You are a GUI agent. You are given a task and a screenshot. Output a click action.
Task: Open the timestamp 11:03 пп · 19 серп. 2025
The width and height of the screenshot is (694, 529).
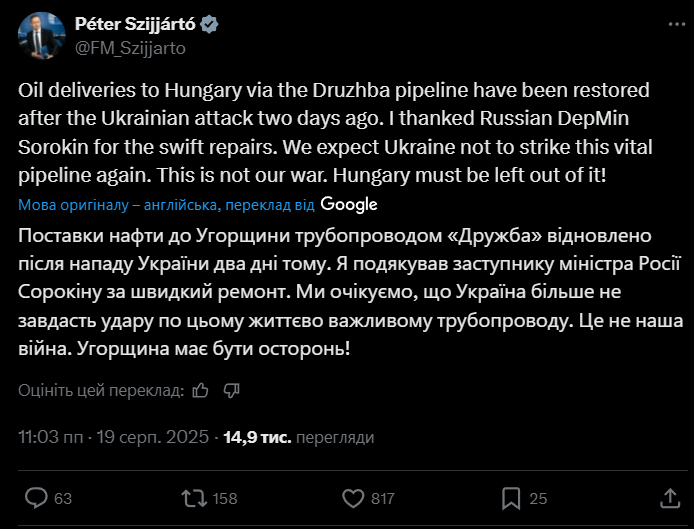[x=114, y=437]
